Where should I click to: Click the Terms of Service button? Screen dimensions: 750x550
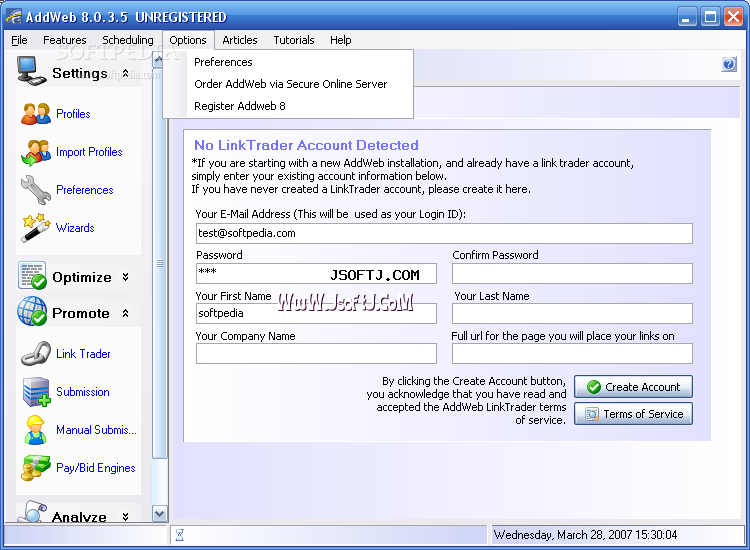coord(633,414)
